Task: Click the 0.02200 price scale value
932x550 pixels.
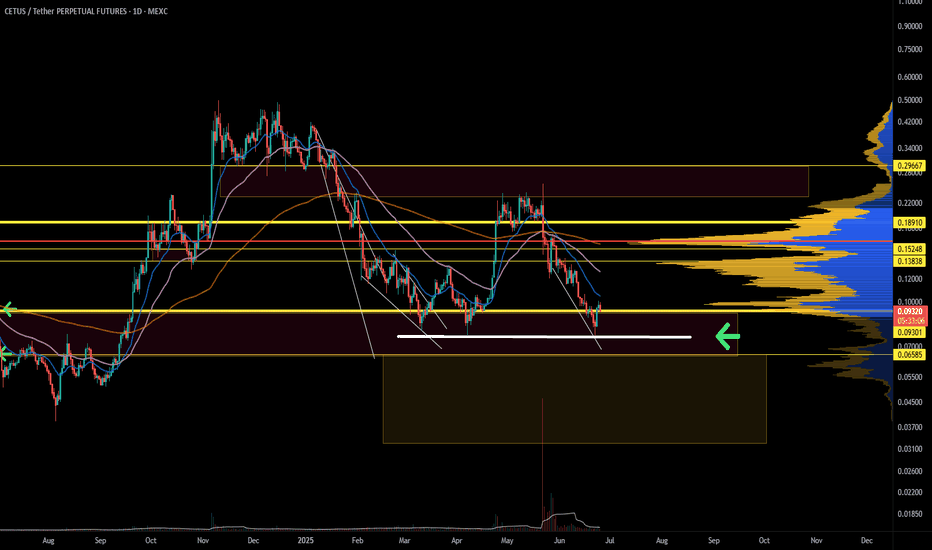Action: point(910,492)
